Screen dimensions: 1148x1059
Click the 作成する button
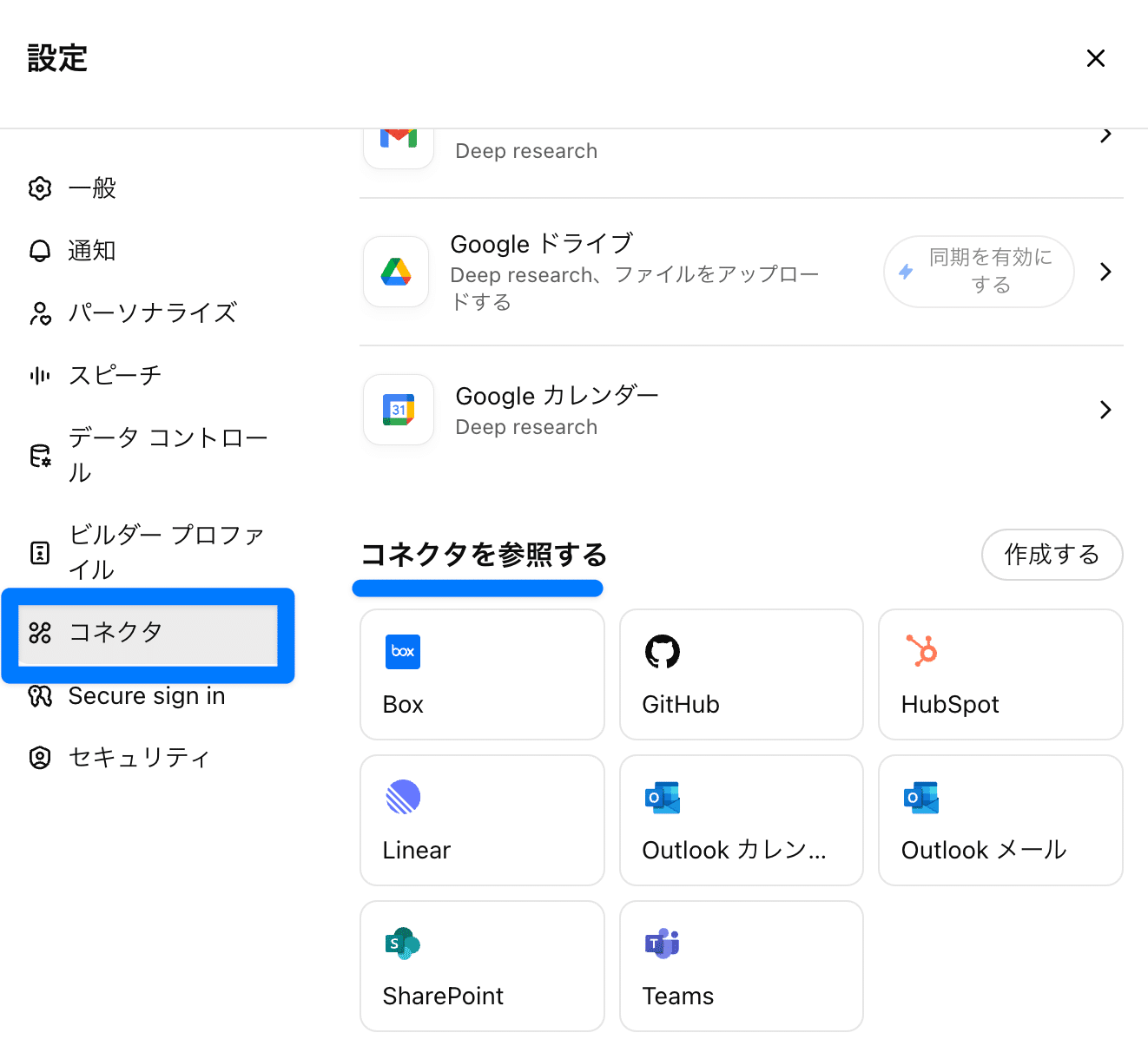(x=1052, y=555)
